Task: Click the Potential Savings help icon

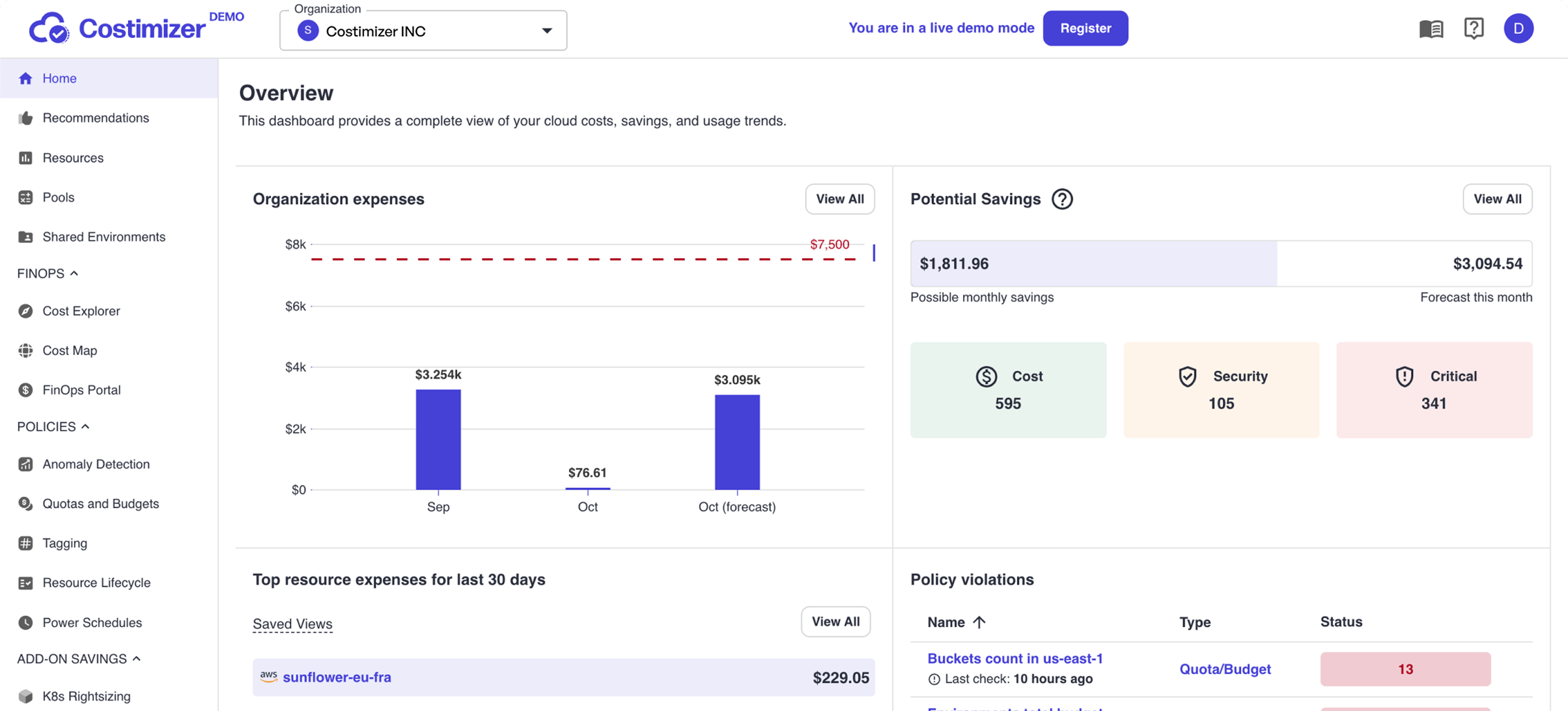Action: point(1062,199)
